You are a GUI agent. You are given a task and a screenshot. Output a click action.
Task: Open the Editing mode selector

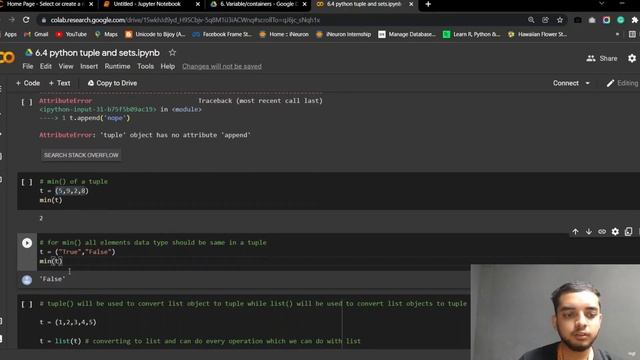coord(622,83)
